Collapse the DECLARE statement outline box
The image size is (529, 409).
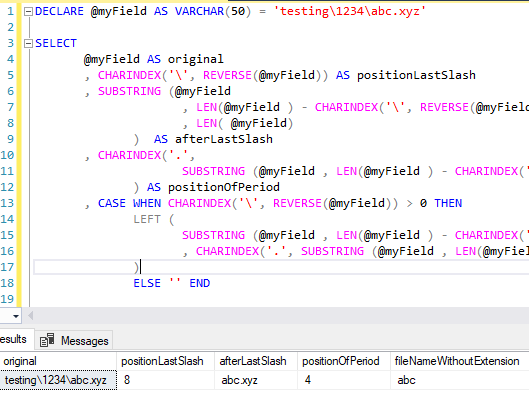pyautogui.click(x=29, y=12)
